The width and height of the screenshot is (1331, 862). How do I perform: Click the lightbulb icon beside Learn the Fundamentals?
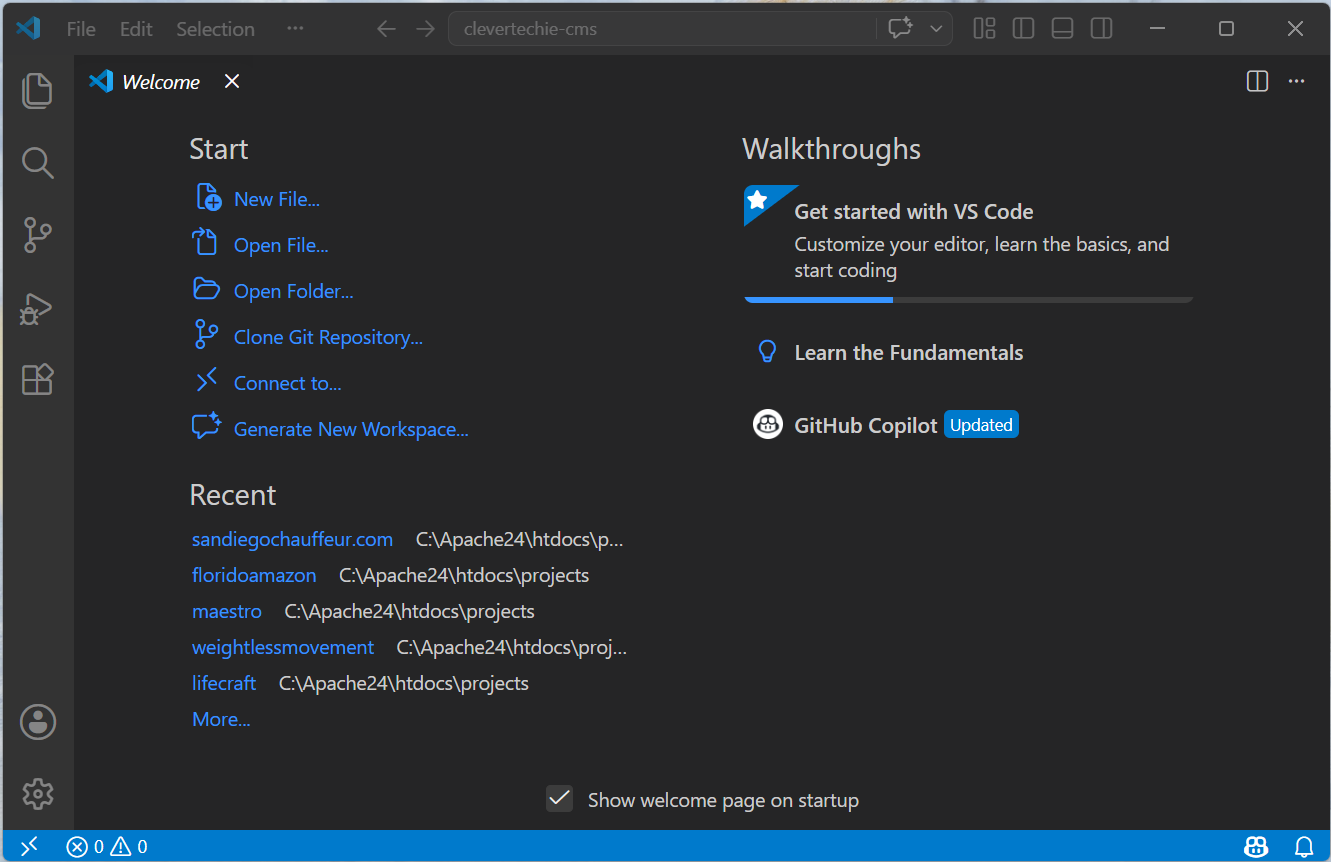767,351
